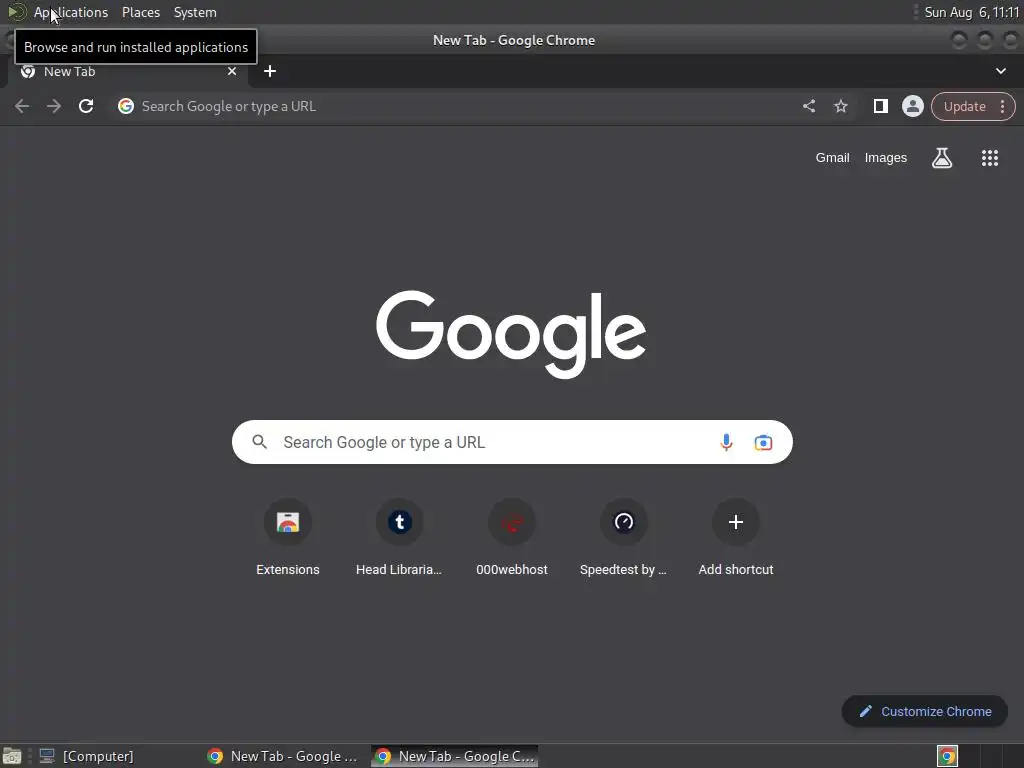Open Search Labs flask icon
Viewport: 1024px width, 768px height.
pyautogui.click(x=942, y=158)
